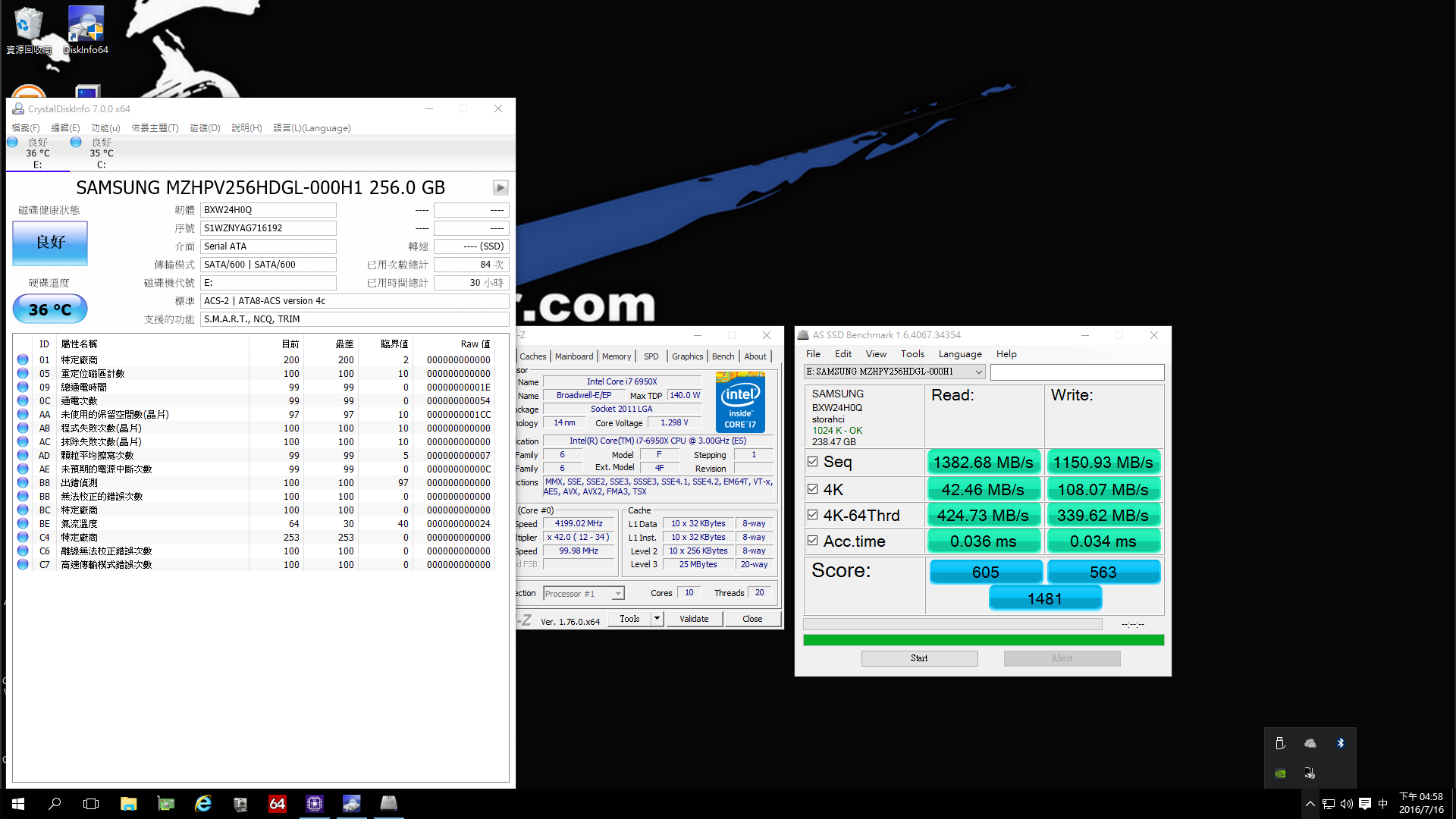Image resolution: width=1456 pixels, height=819 pixels.
Task: Open 佈景主題(T) menu in CrystalDiskInfo
Action: point(155,128)
